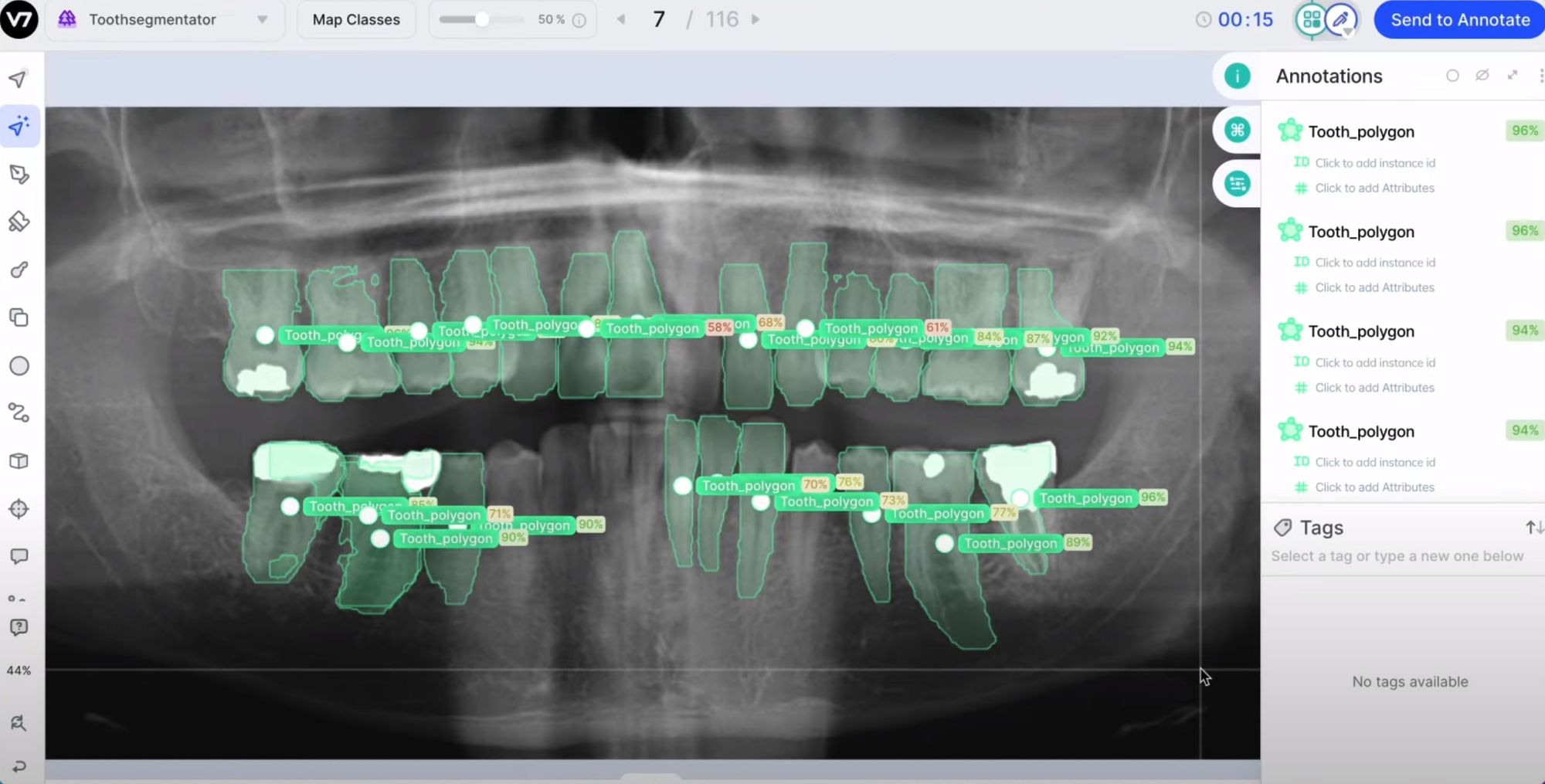The image size is (1545, 784).
Task: Sort tags using the arrows icon
Action: coord(1534,528)
